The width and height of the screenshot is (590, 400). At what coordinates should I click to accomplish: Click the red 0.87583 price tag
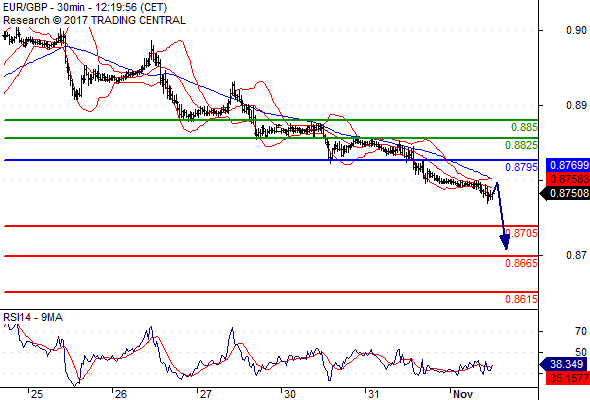pos(567,179)
